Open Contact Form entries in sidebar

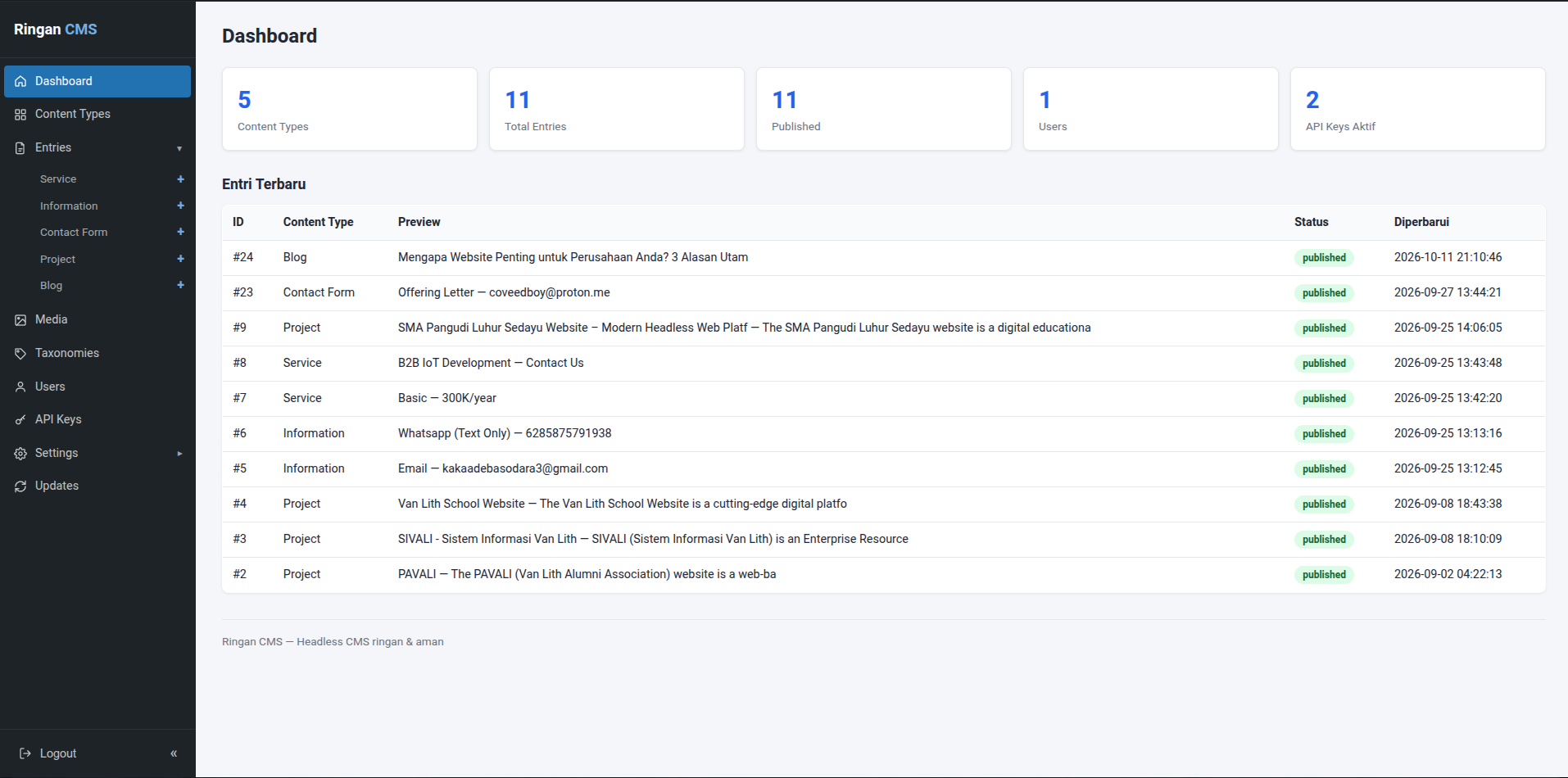pyautogui.click(x=74, y=232)
